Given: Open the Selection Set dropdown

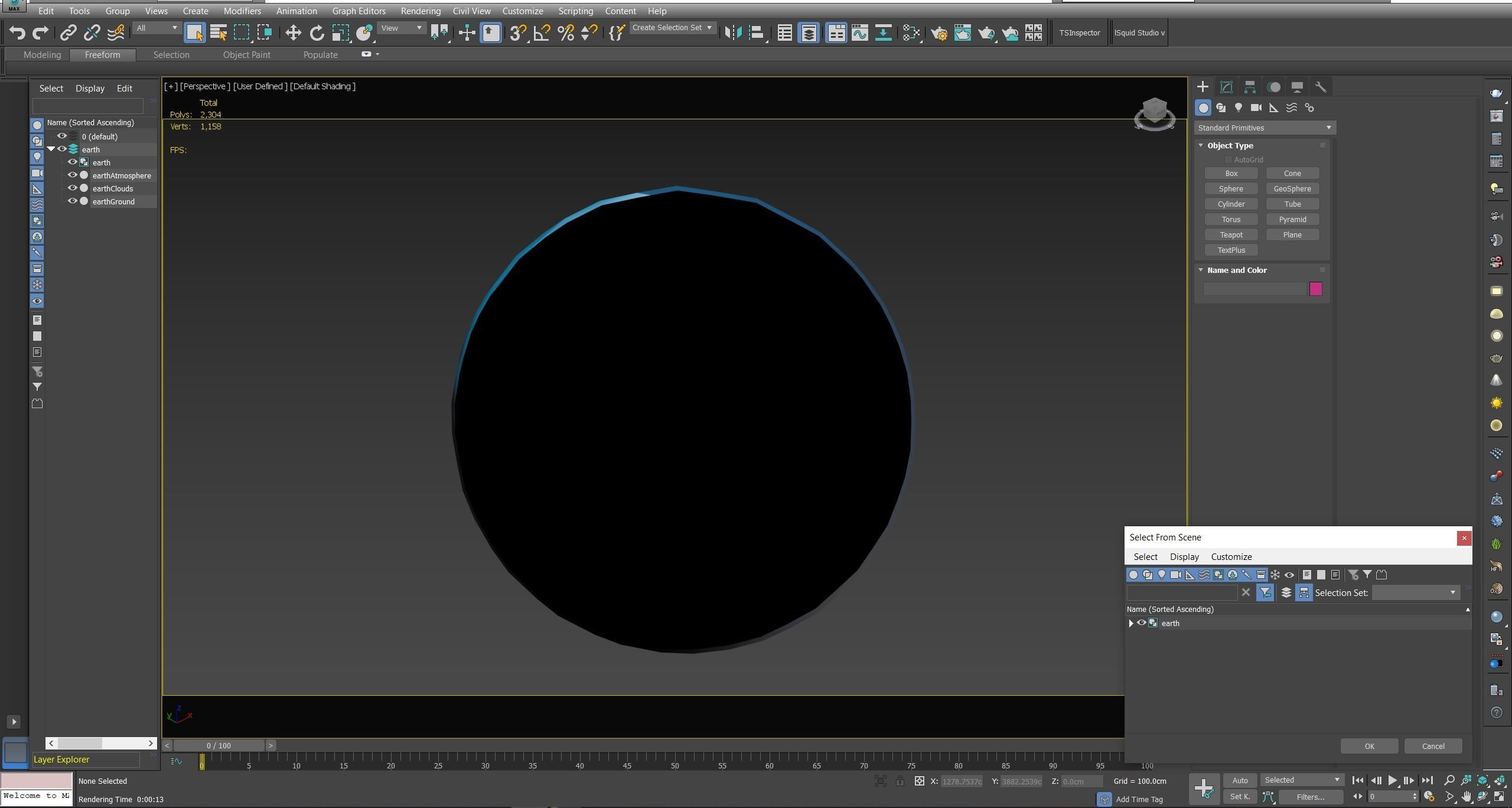Looking at the screenshot, I should (1416, 592).
